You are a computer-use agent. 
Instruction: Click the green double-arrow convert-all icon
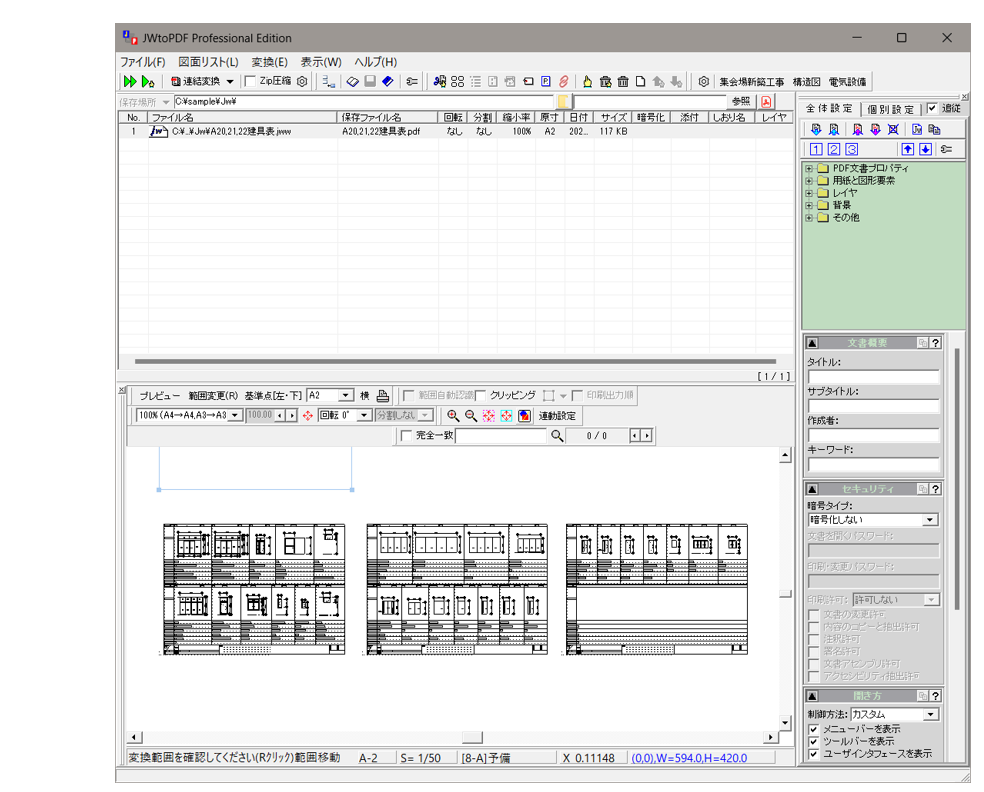pyautogui.click(x=129, y=81)
